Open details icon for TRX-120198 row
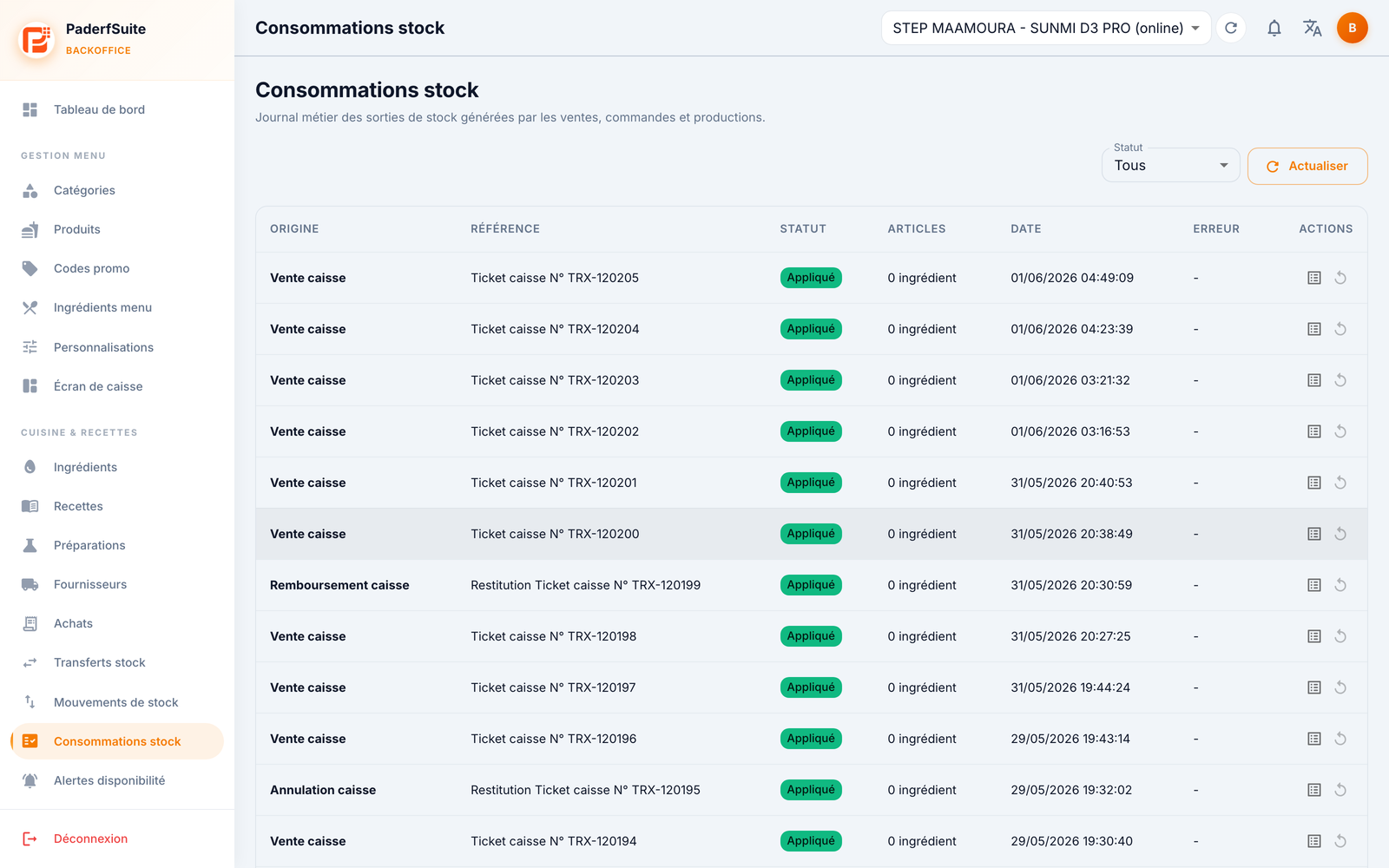Image resolution: width=1389 pixels, height=868 pixels. click(1314, 636)
